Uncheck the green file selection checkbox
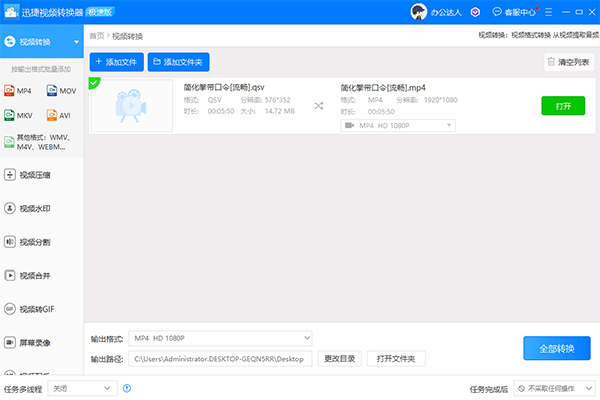600x400 pixels. (94, 82)
